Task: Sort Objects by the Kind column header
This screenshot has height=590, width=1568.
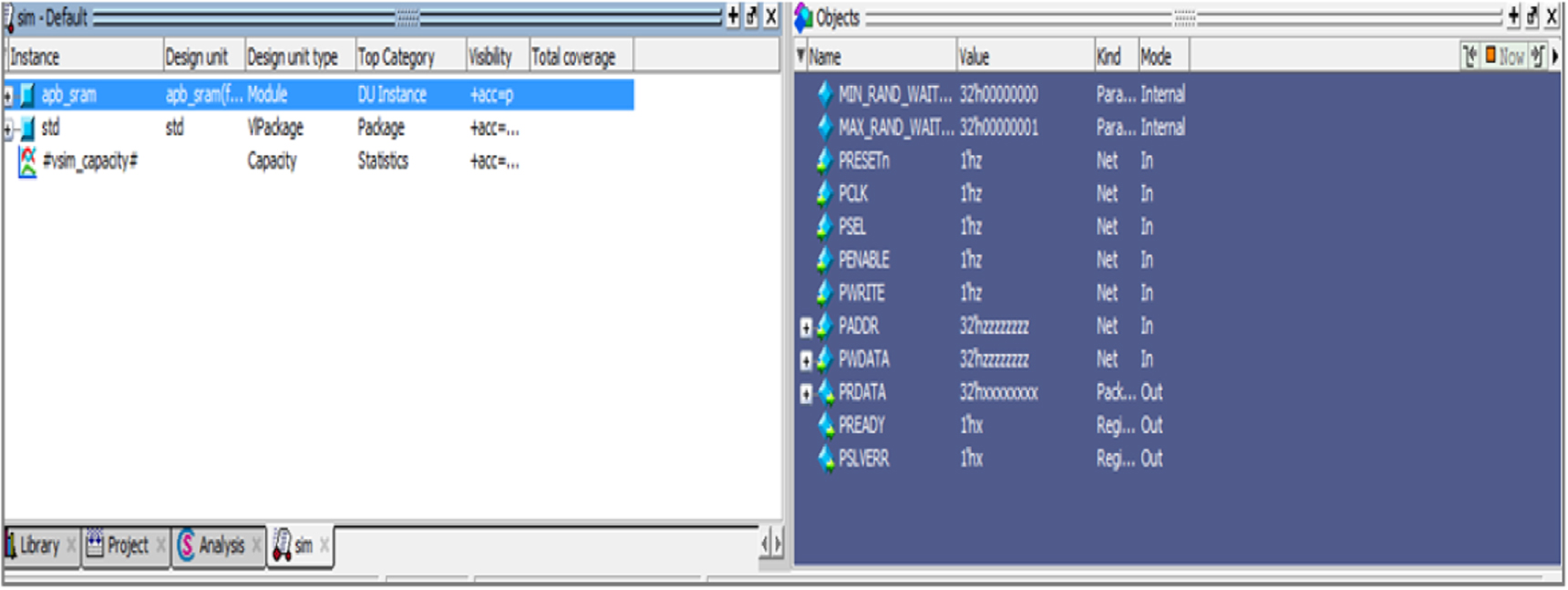Action: pyautogui.click(x=1117, y=57)
